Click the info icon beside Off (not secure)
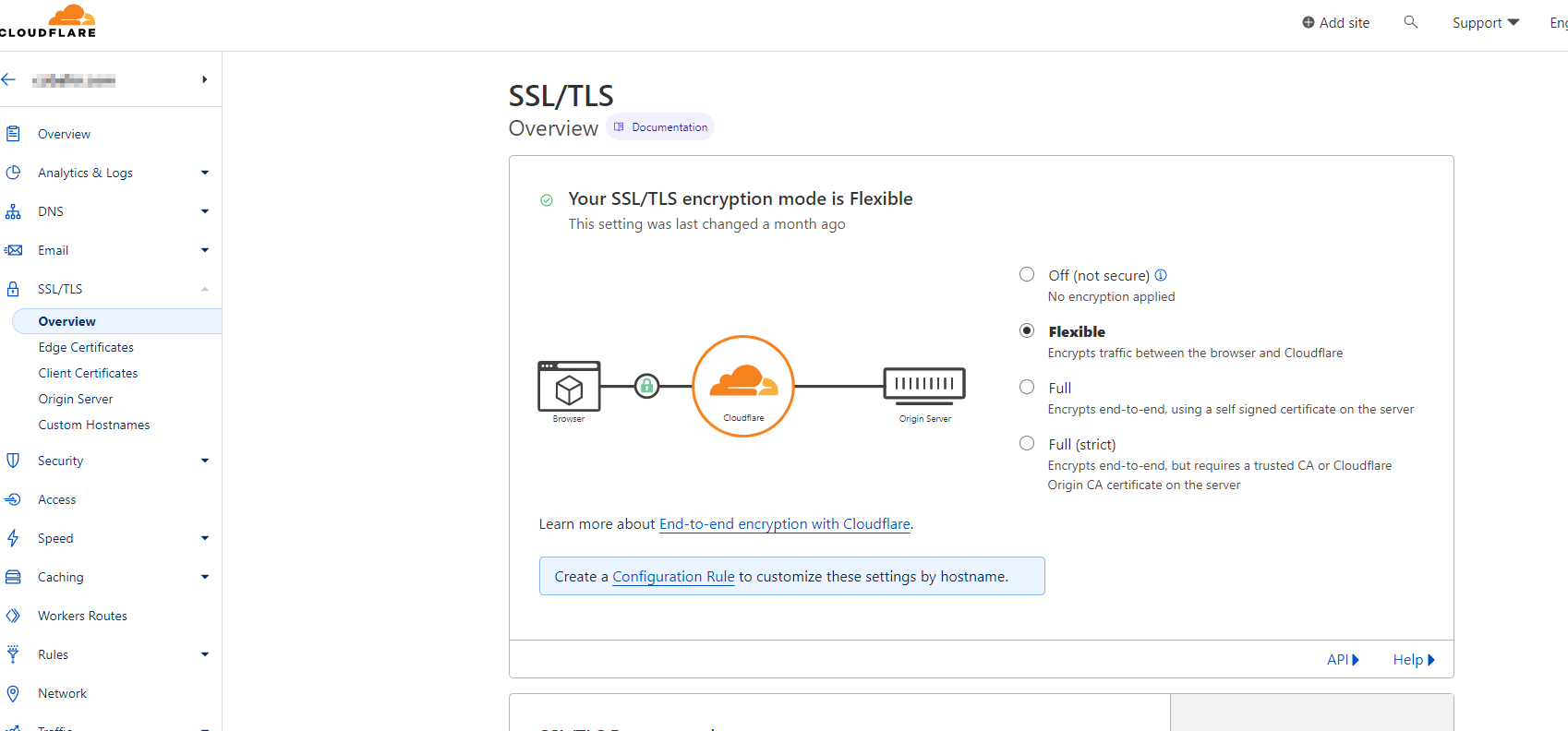Viewport: 1568px width, 731px height. click(1161, 274)
